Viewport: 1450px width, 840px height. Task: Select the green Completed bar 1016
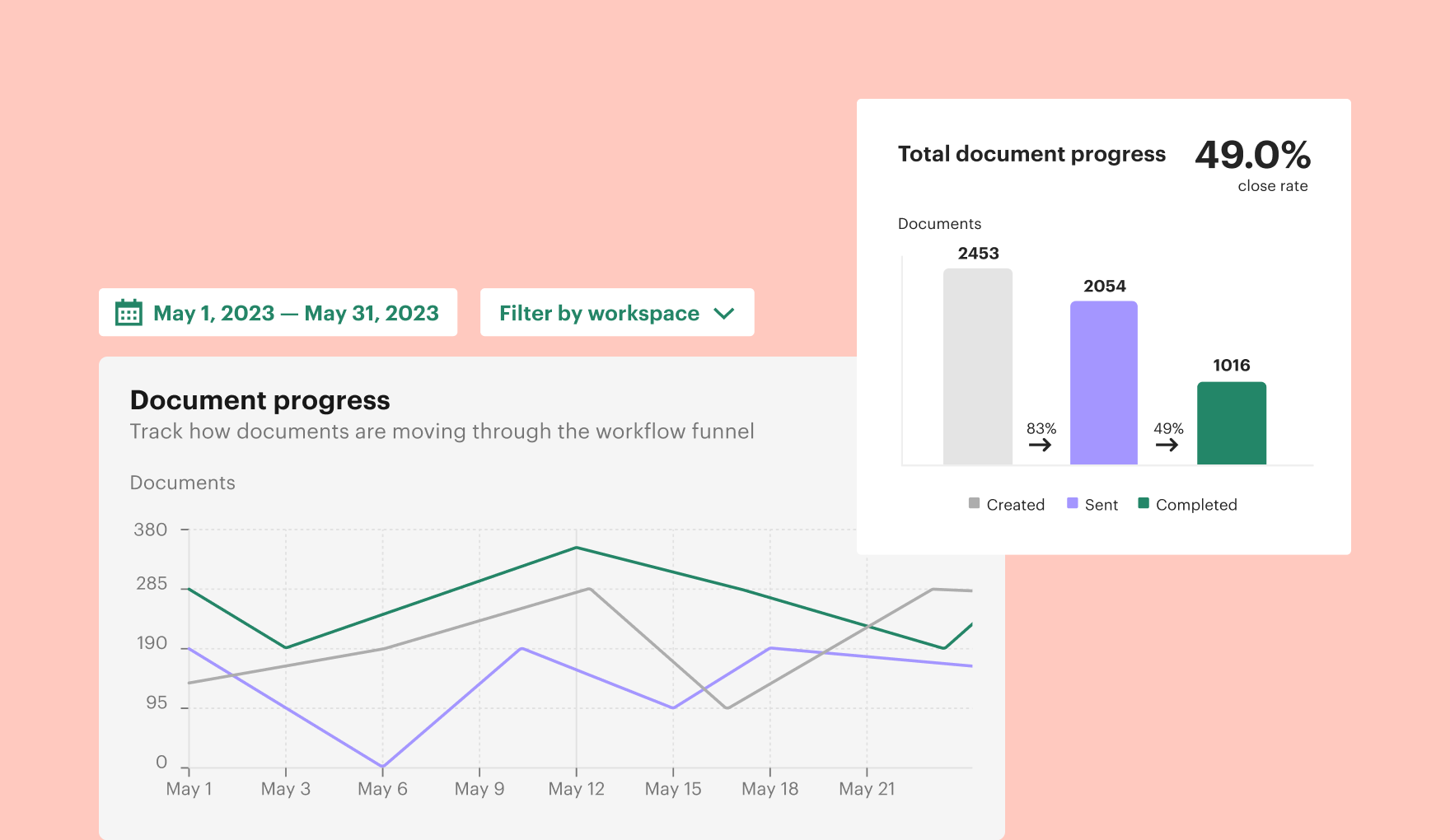(1232, 423)
